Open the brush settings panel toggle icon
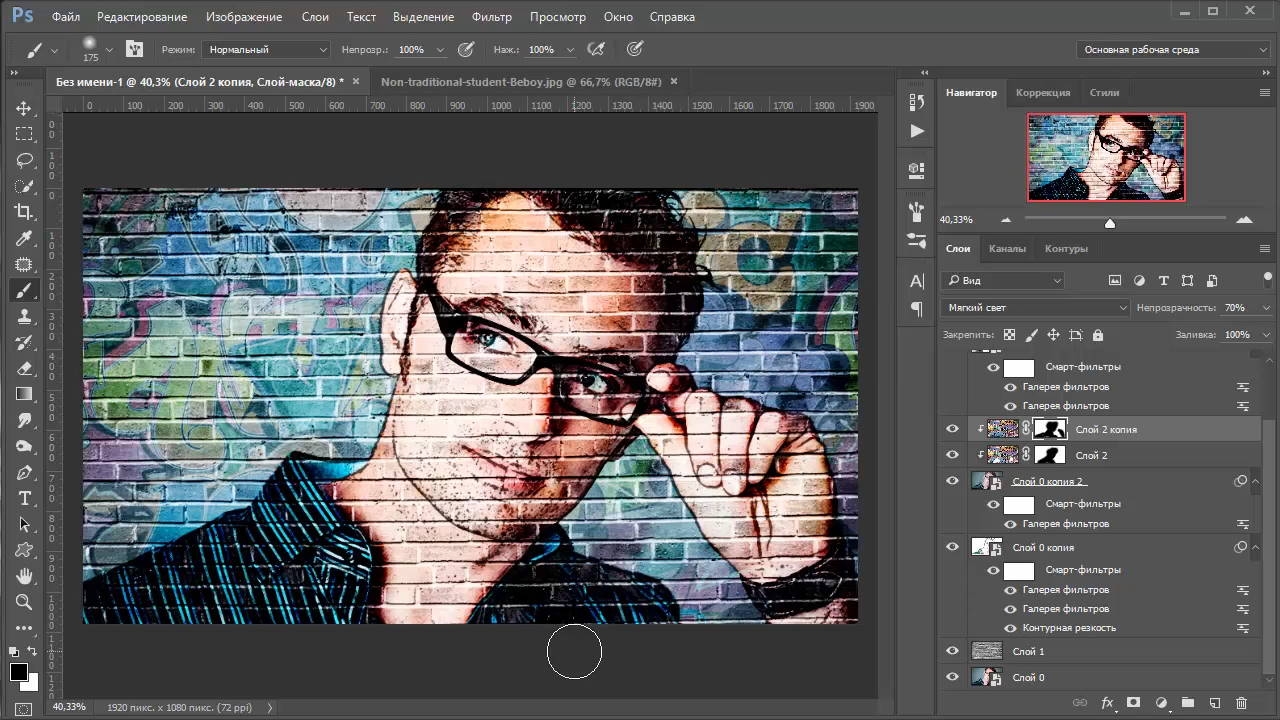The height and width of the screenshot is (720, 1280). click(x=134, y=49)
